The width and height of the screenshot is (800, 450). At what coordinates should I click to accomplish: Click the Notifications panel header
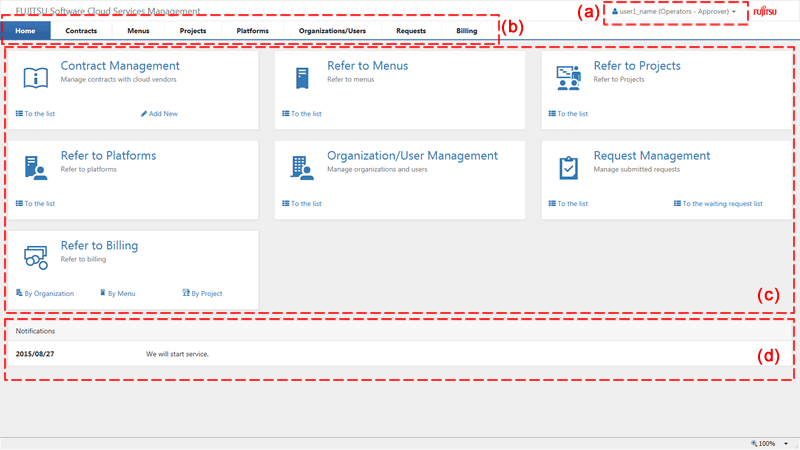(x=399, y=331)
